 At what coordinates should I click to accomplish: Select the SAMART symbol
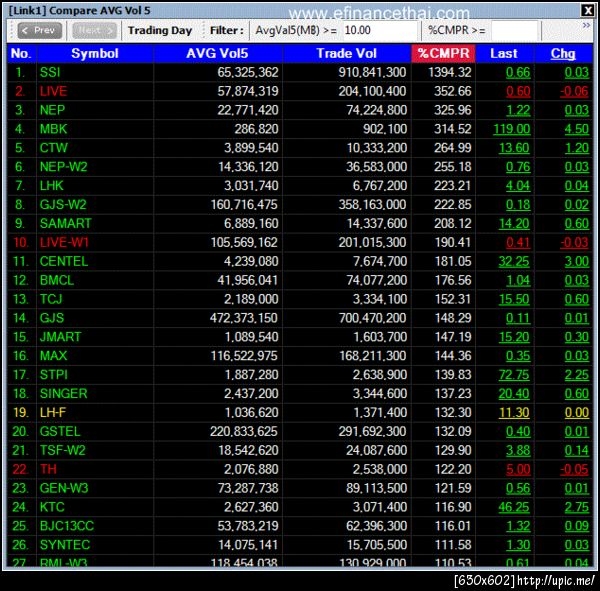[66, 224]
